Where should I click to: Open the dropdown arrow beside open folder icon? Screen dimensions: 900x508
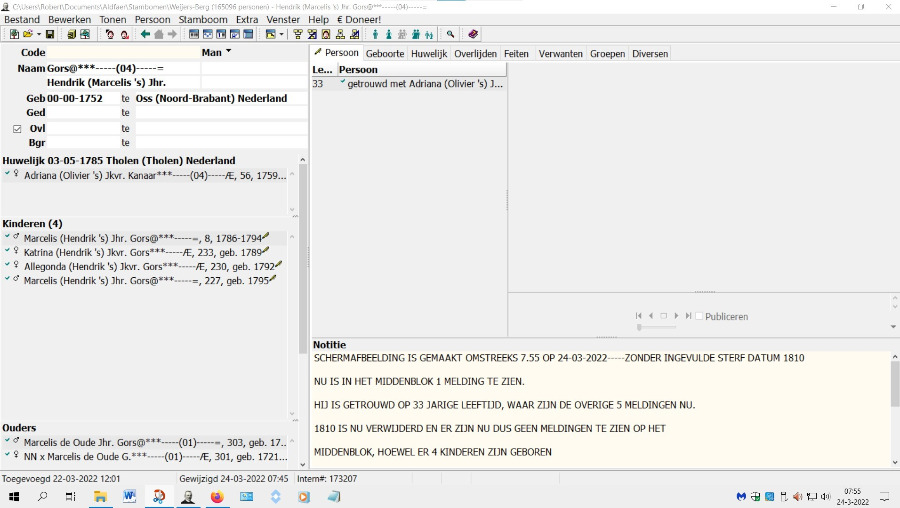coord(37,34)
